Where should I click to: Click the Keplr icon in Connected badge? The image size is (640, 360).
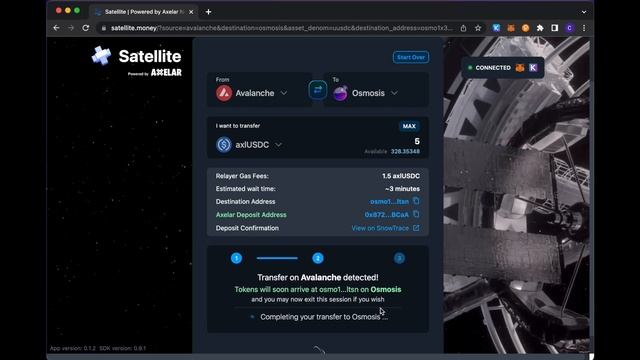(x=533, y=68)
